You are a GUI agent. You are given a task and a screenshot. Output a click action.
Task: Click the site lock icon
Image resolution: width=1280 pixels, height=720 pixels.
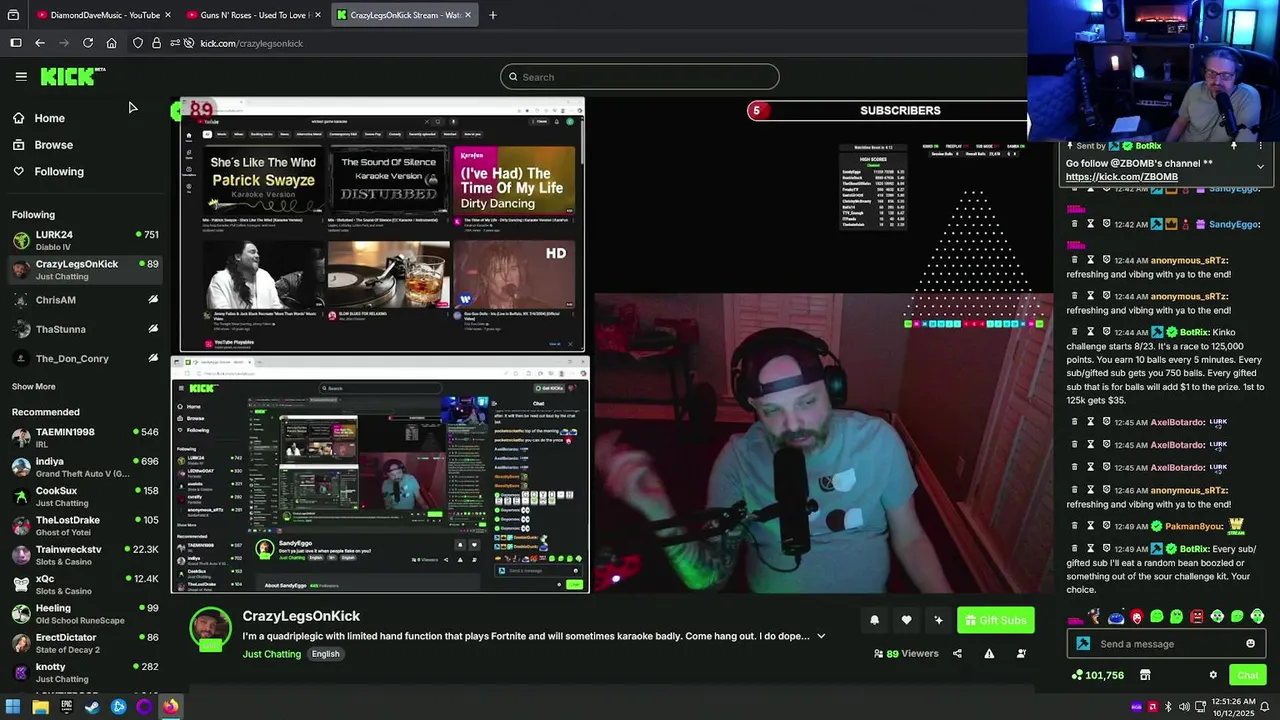tap(156, 43)
